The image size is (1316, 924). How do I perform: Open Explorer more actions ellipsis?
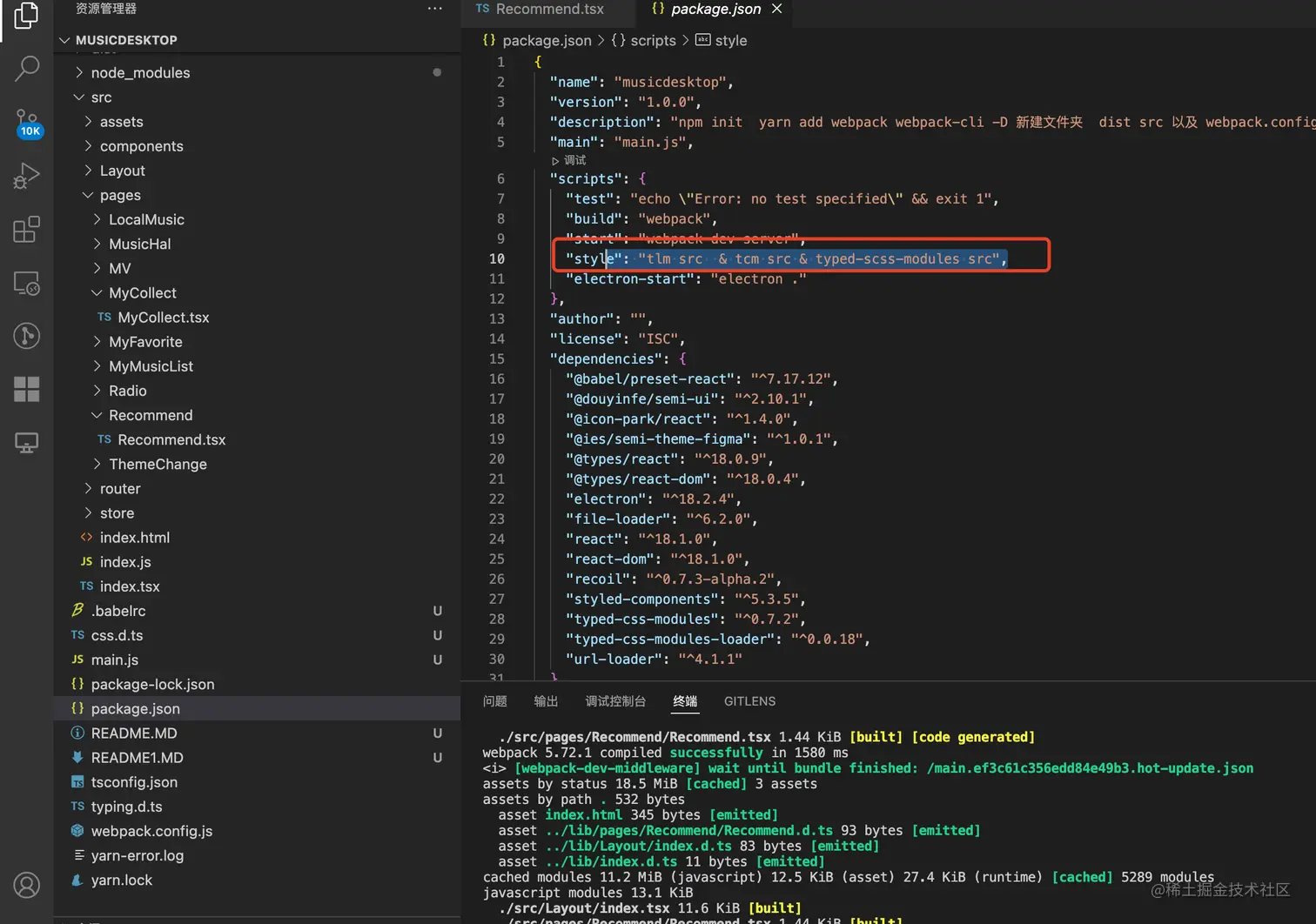pos(434,9)
